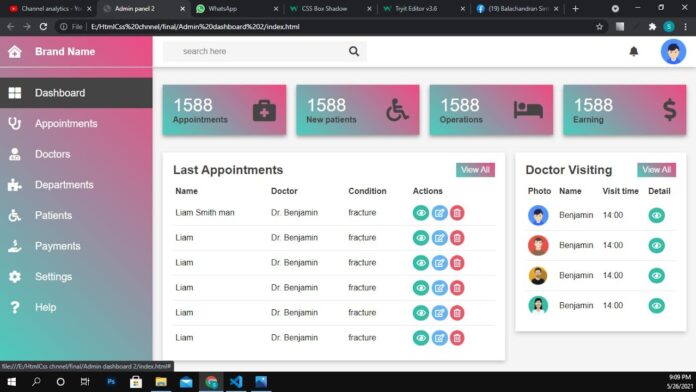Click the notification bell icon
Viewport: 696px width, 392px height.
click(633, 51)
